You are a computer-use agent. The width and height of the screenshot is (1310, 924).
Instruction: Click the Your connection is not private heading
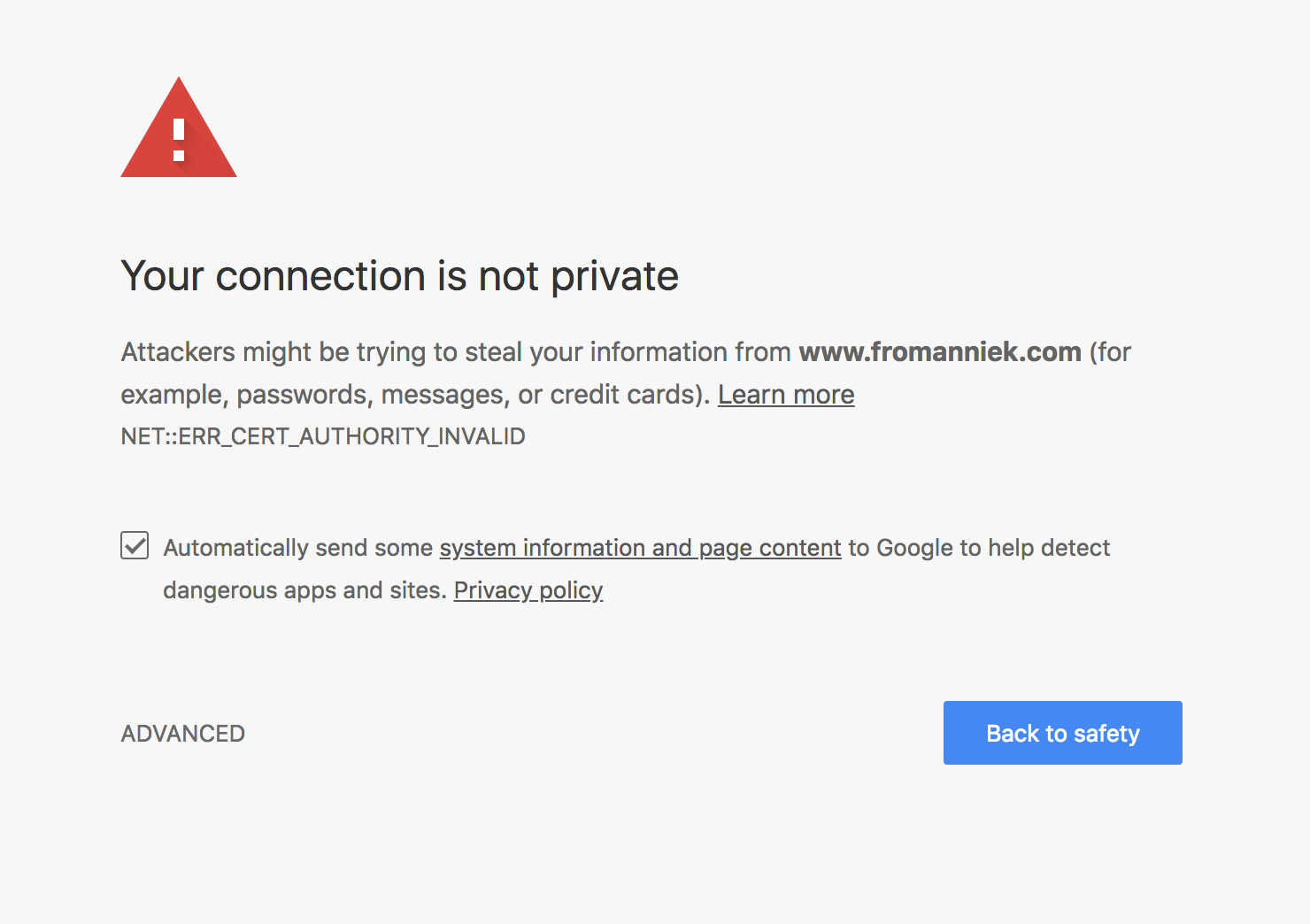pos(399,276)
